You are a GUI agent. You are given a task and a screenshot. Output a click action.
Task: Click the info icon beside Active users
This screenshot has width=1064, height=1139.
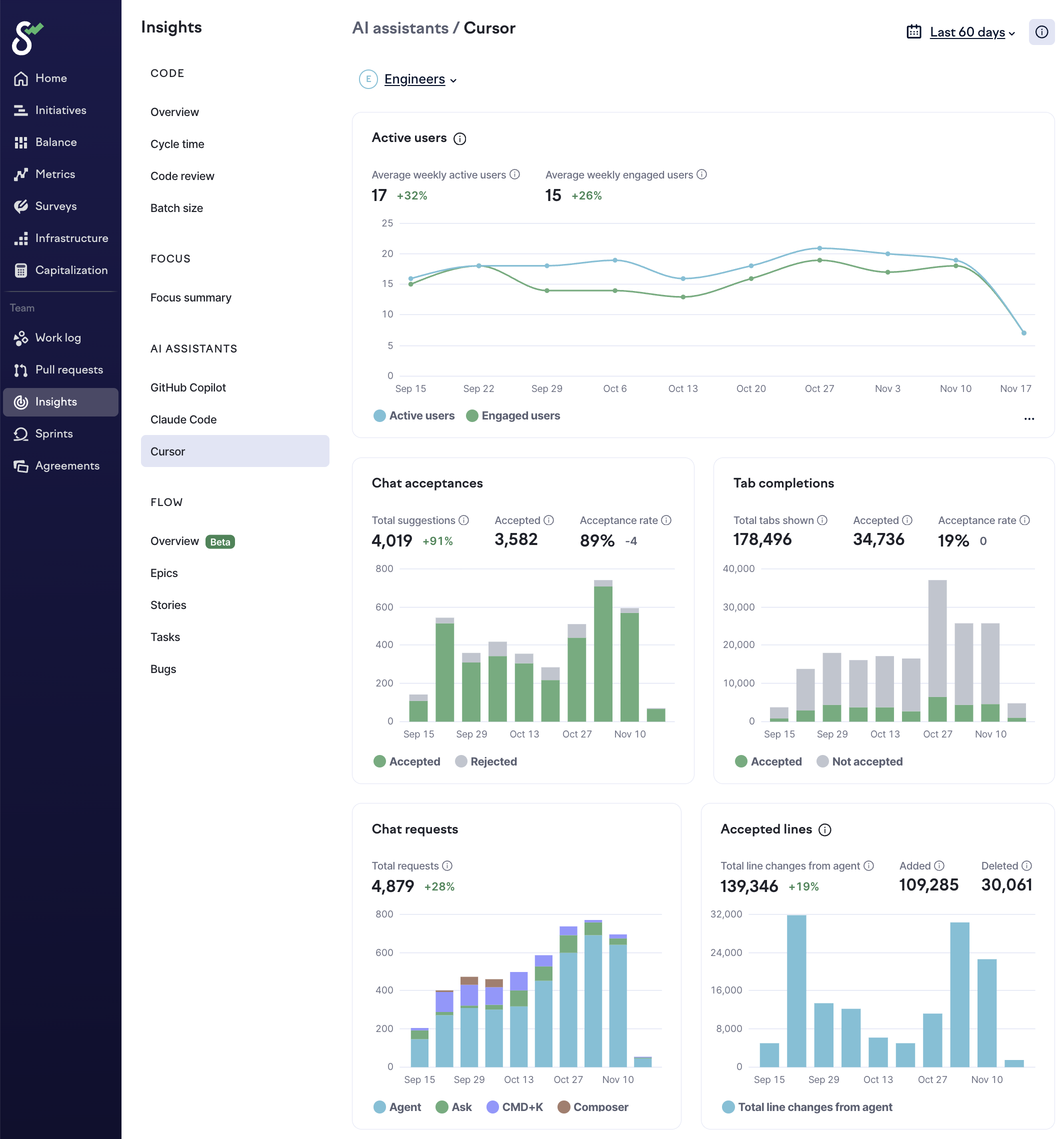[459, 138]
